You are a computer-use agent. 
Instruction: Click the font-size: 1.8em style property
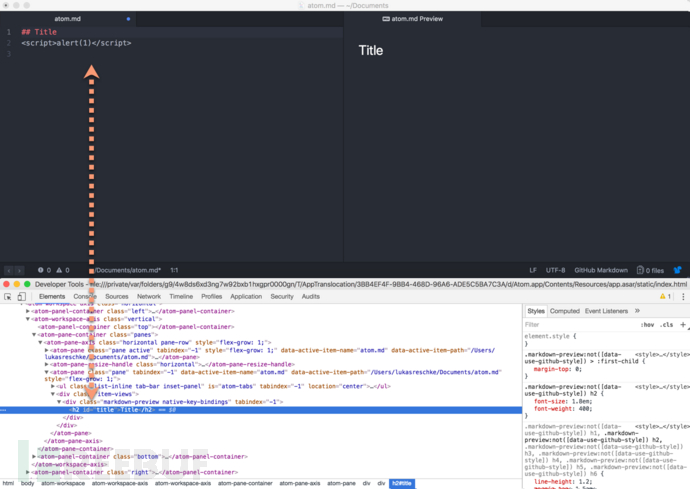pos(563,401)
